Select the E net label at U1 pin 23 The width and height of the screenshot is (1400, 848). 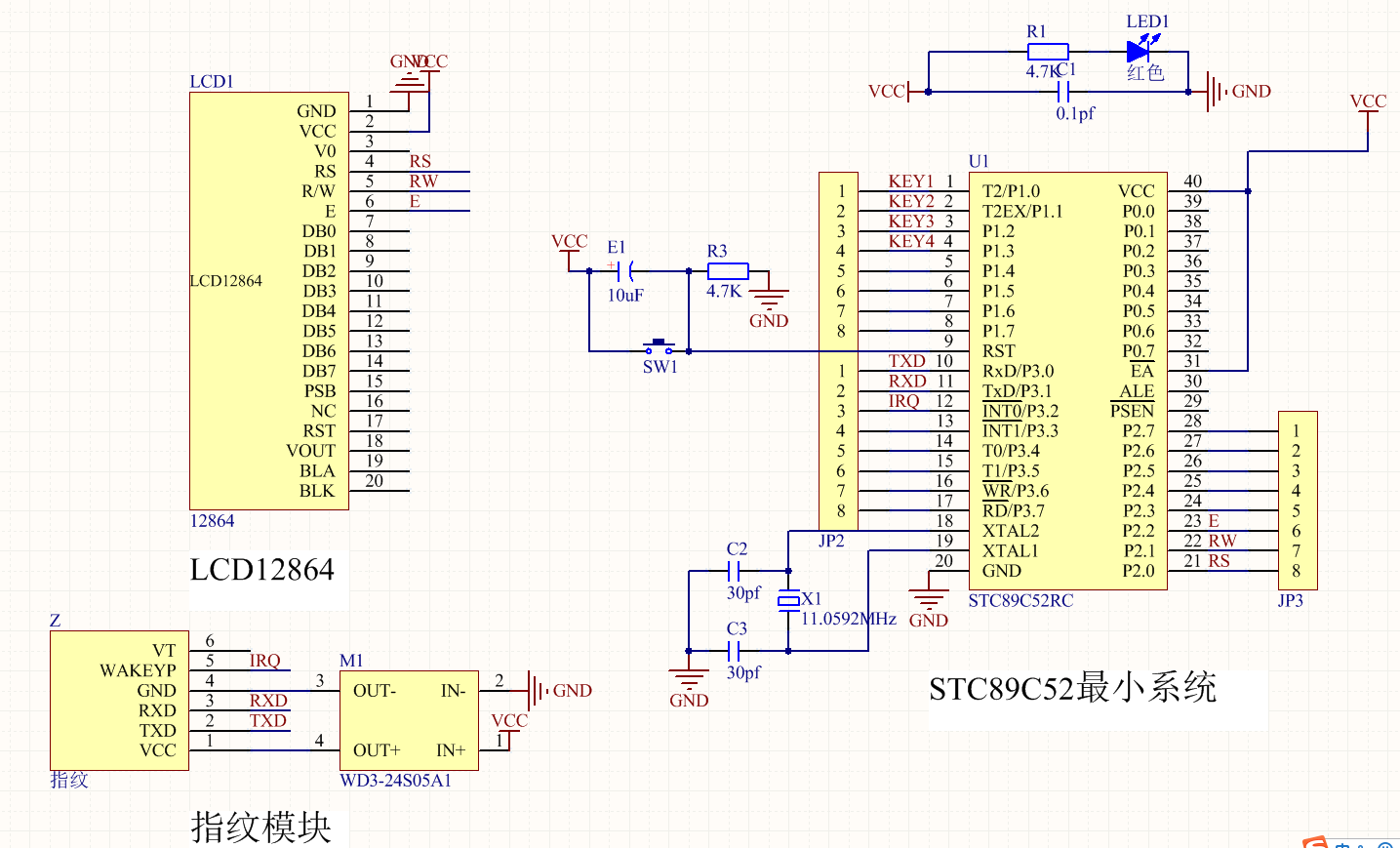1214,521
